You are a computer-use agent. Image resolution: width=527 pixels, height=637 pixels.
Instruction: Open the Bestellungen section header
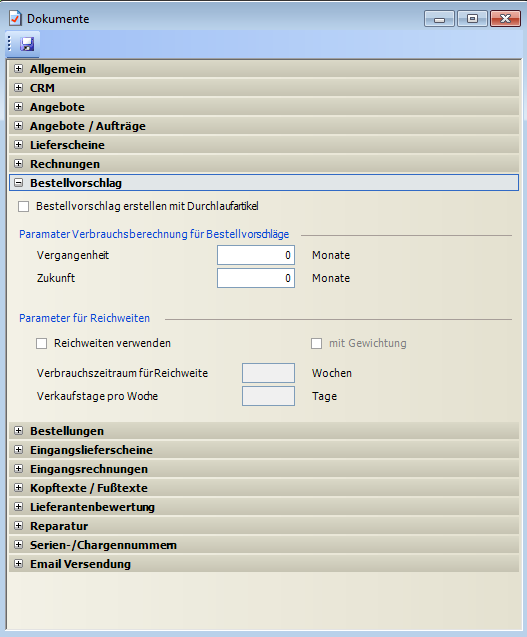tap(264, 431)
